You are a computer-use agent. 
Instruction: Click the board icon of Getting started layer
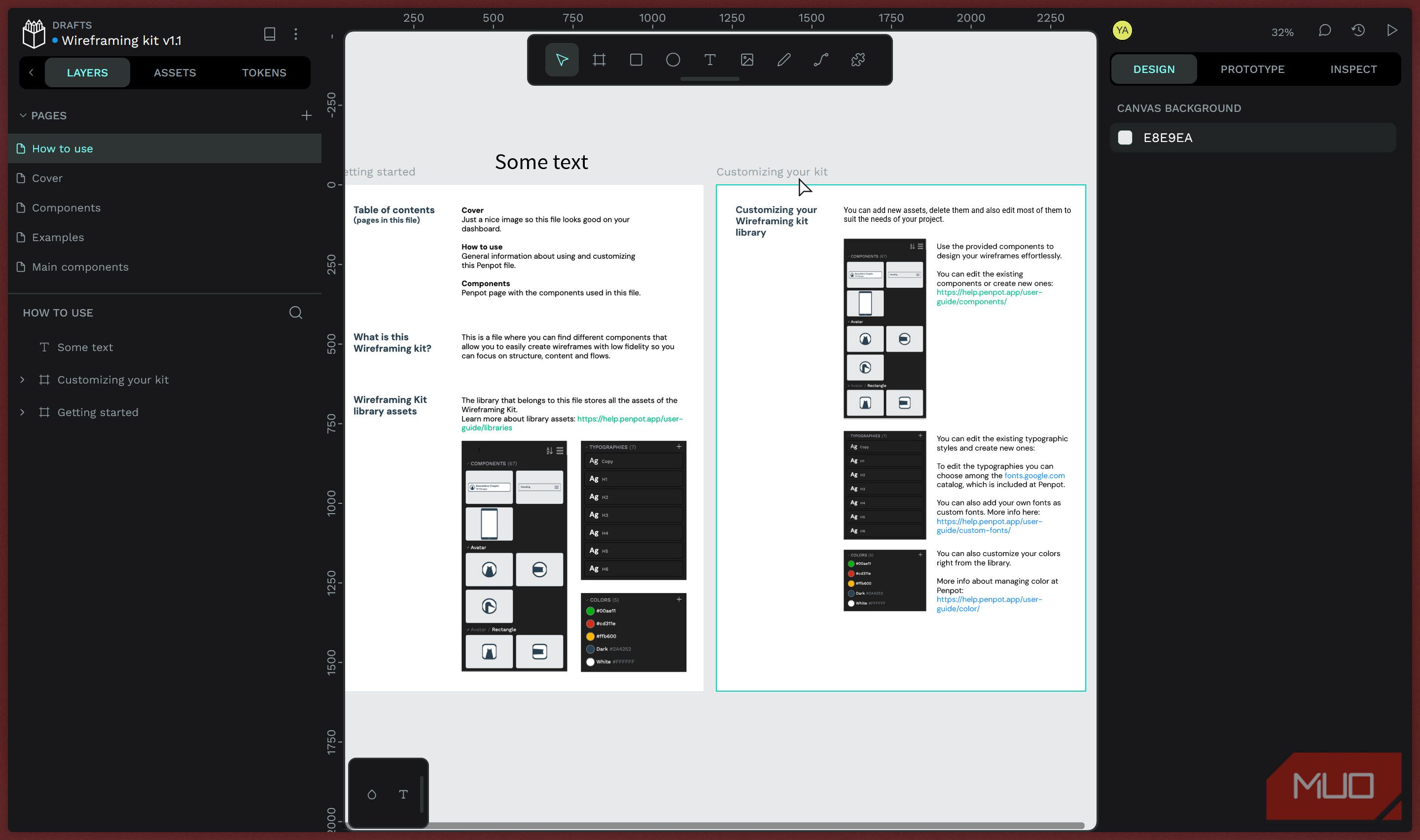[44, 412]
